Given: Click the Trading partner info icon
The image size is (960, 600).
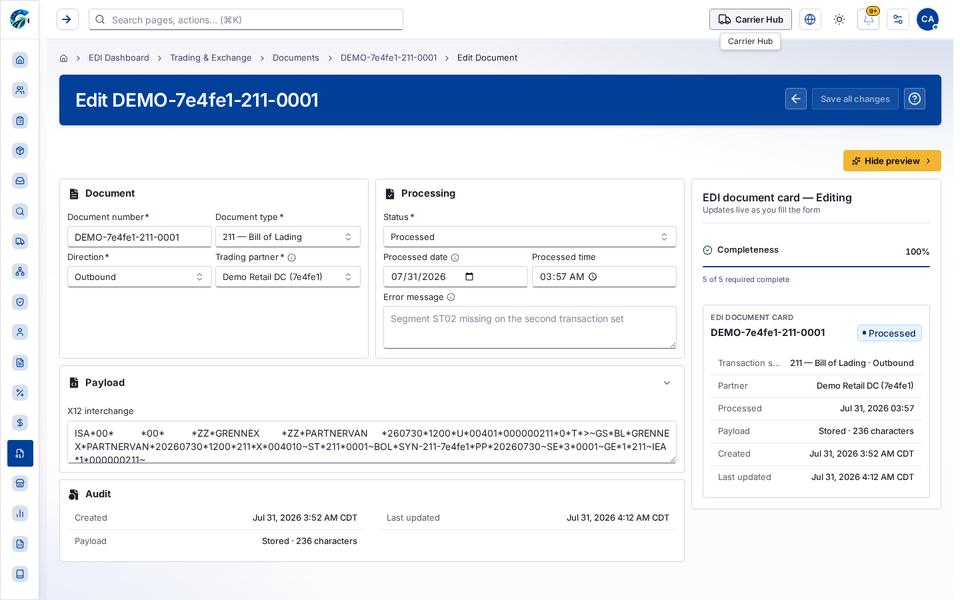Looking at the screenshot, I should coord(292,258).
